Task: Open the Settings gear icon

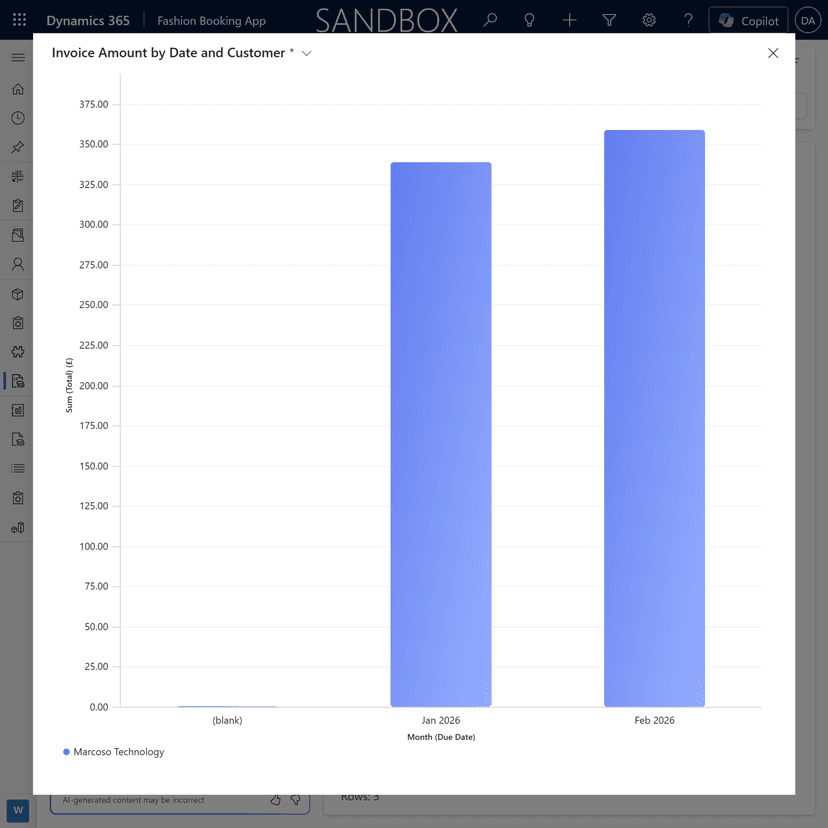Action: click(x=649, y=20)
